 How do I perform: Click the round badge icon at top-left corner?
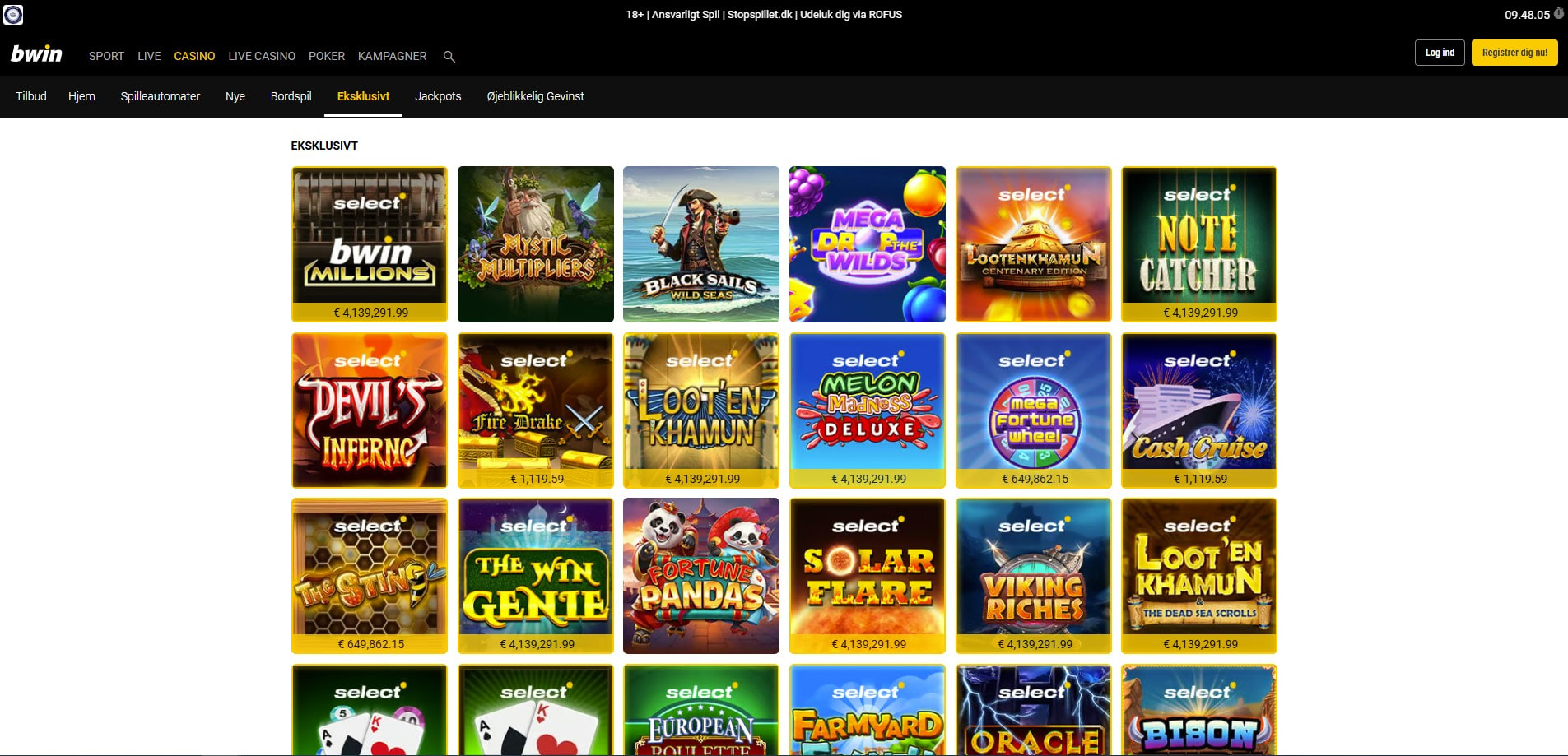[13, 14]
